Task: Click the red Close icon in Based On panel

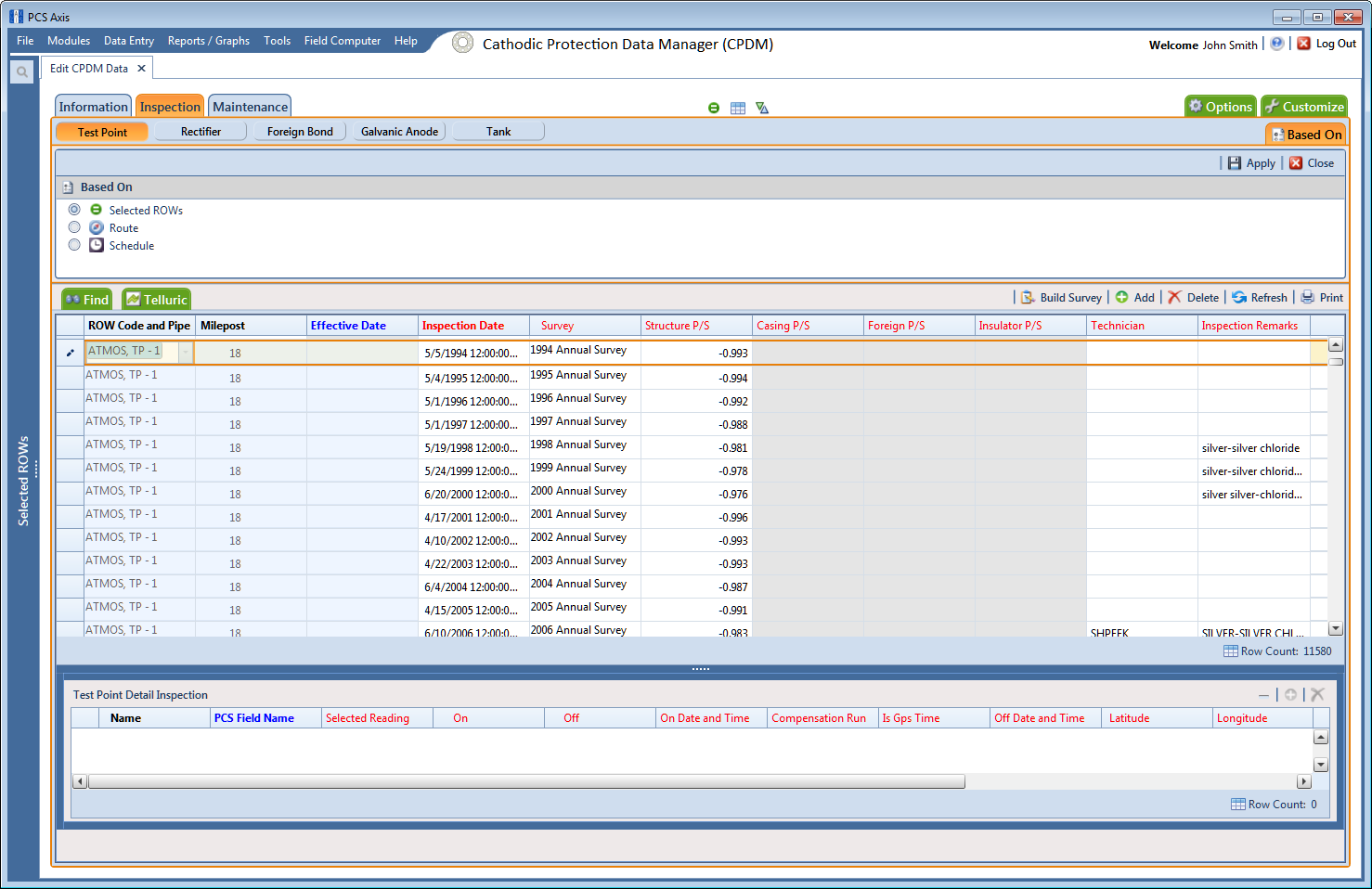Action: point(1296,163)
